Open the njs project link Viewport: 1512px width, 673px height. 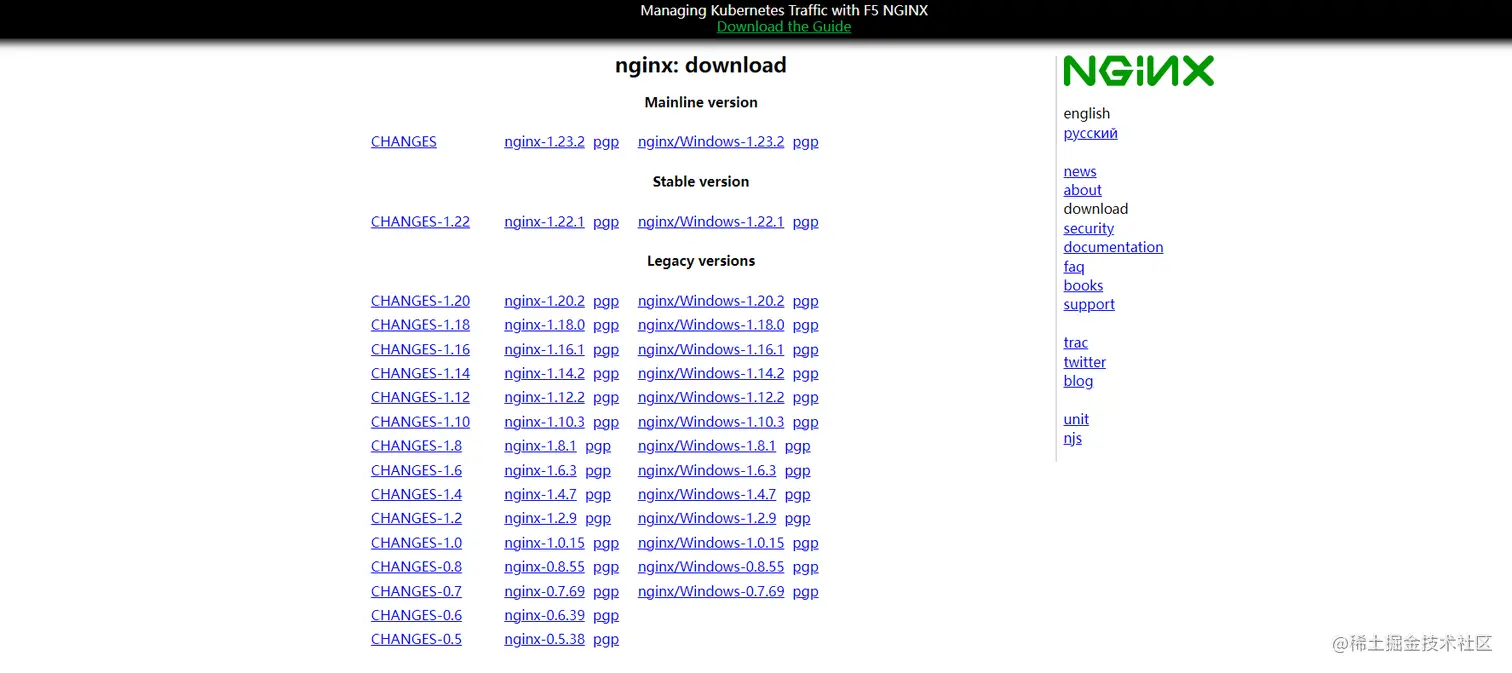[1072, 439]
